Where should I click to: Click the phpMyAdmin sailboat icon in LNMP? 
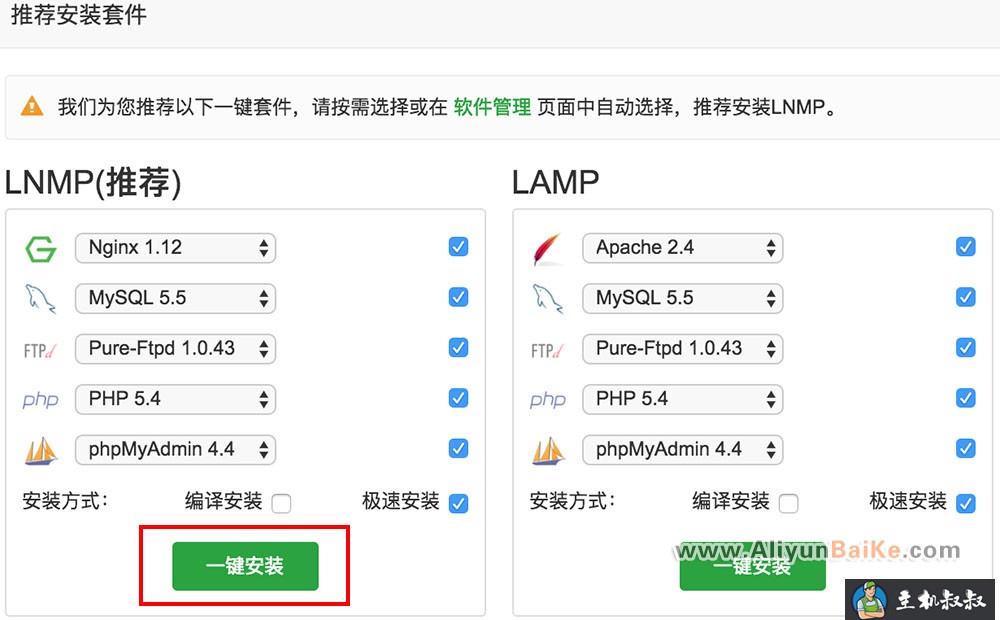point(41,450)
